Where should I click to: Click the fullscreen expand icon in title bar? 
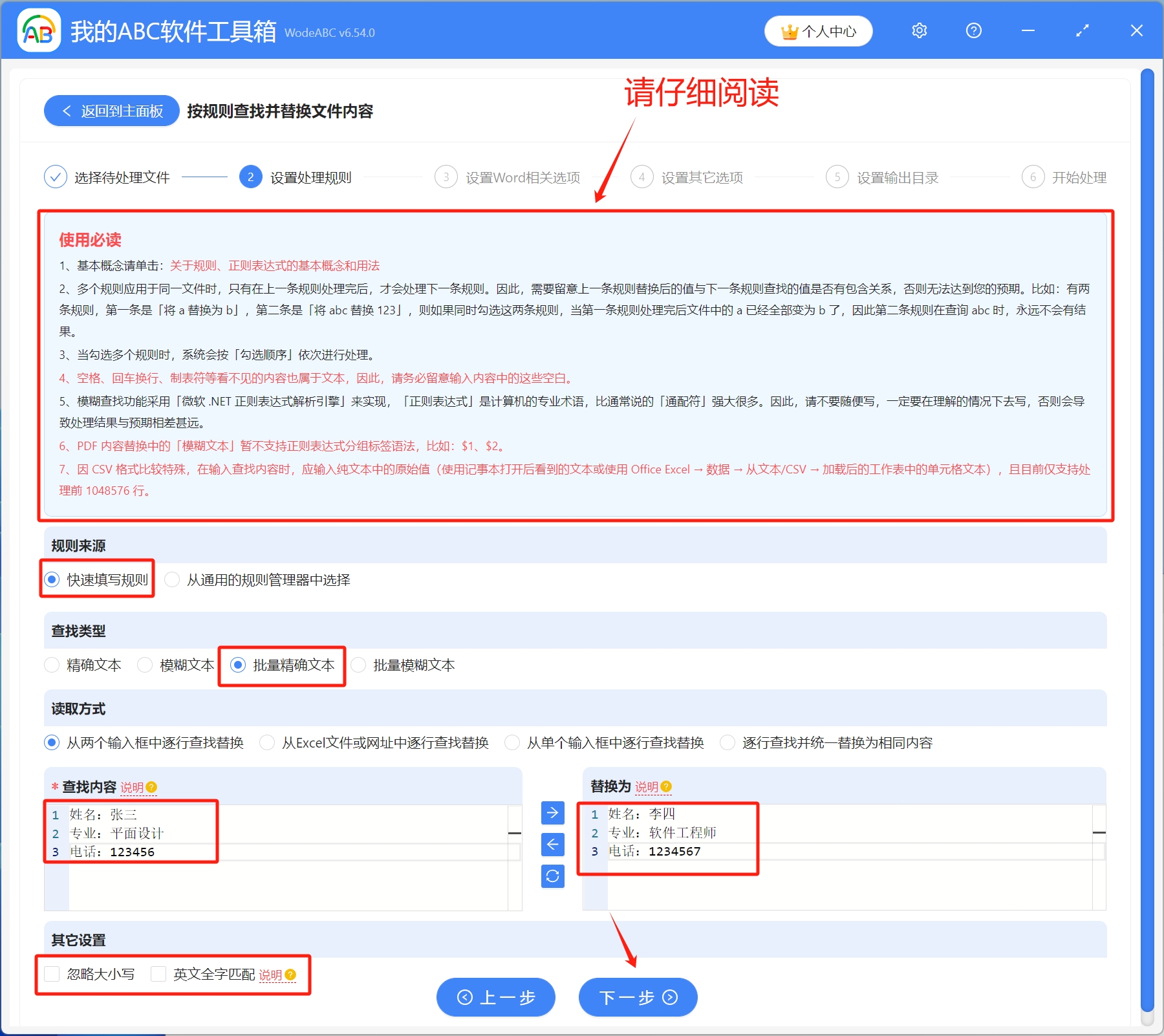[1082, 30]
